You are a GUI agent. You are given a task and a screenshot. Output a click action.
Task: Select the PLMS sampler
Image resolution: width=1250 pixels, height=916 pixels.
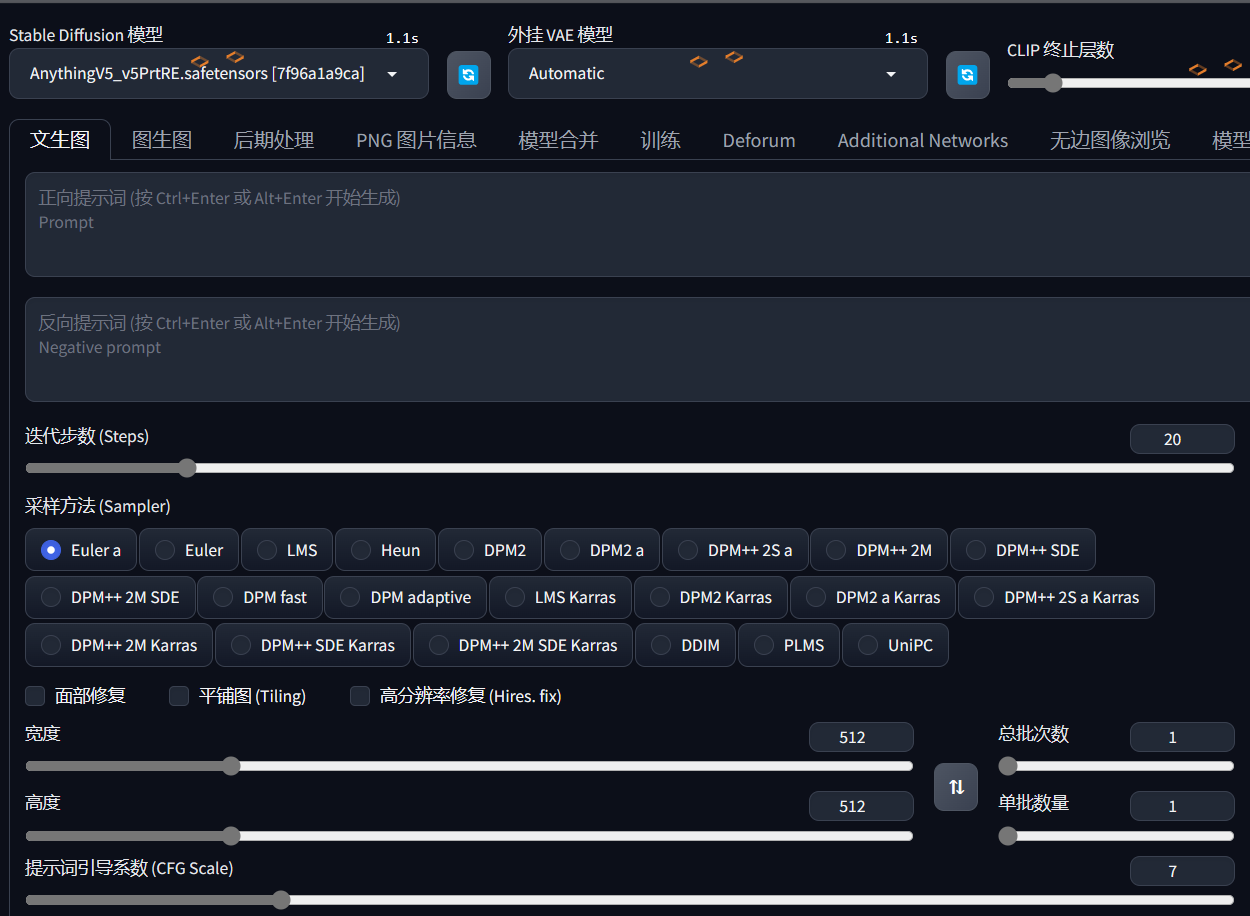tap(789, 645)
